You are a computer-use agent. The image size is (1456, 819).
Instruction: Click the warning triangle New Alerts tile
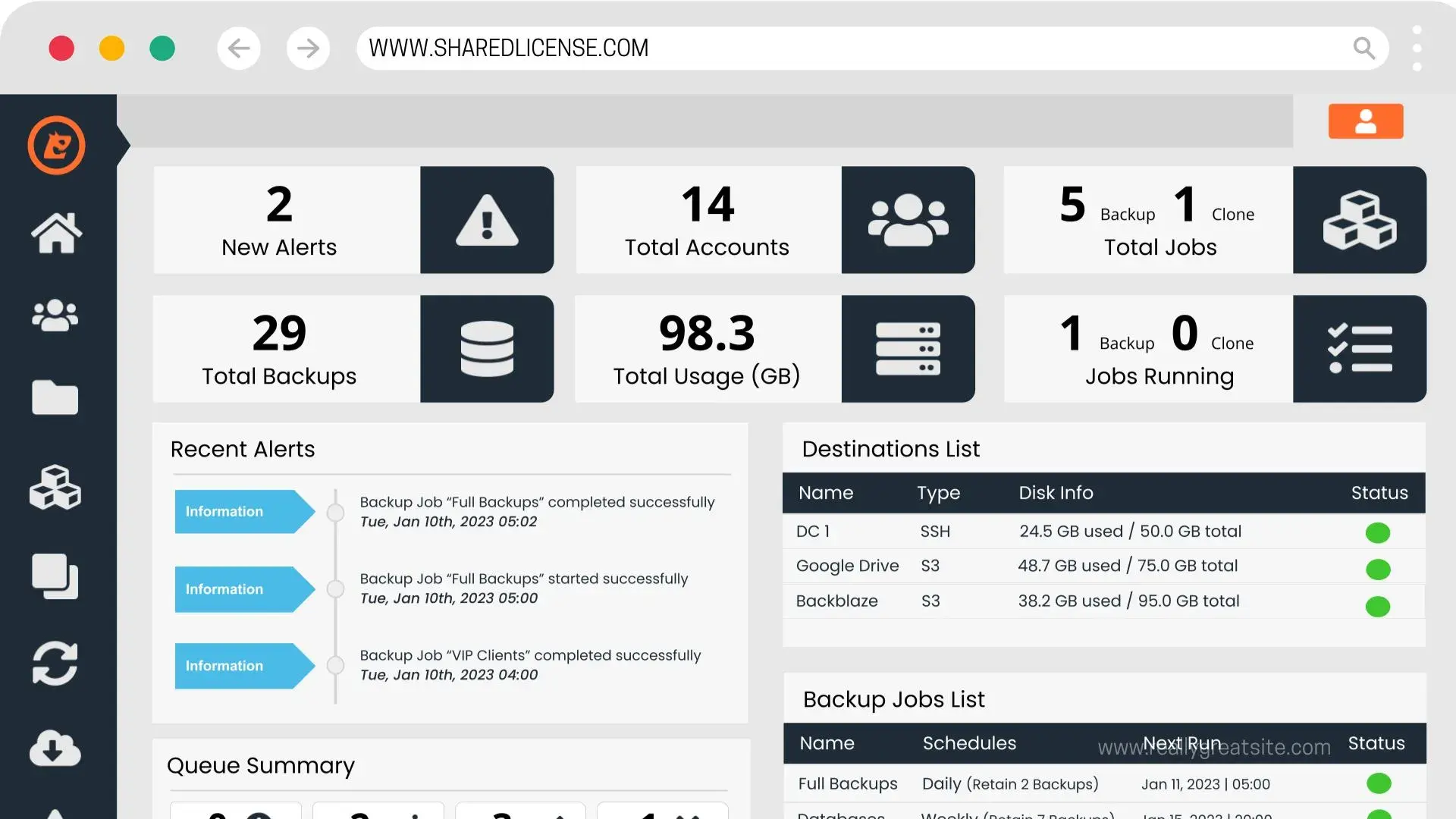point(487,220)
